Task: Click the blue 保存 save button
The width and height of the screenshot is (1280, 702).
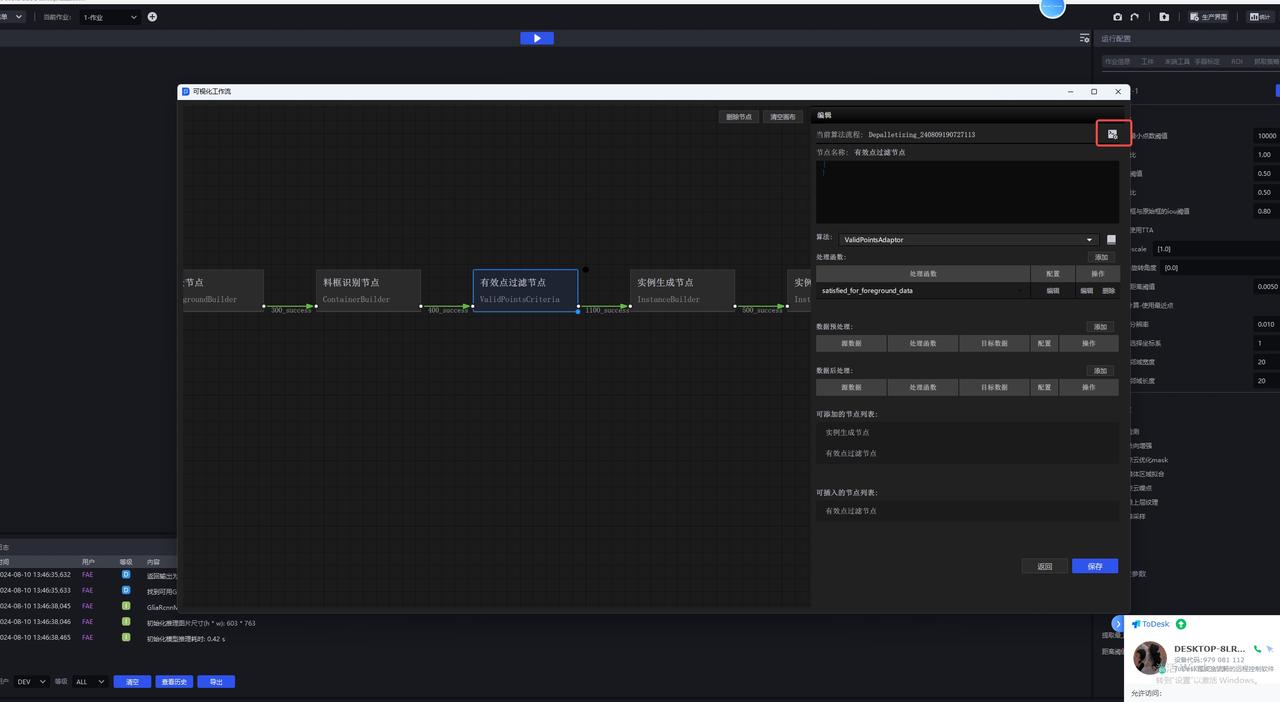Action: click(x=1094, y=566)
